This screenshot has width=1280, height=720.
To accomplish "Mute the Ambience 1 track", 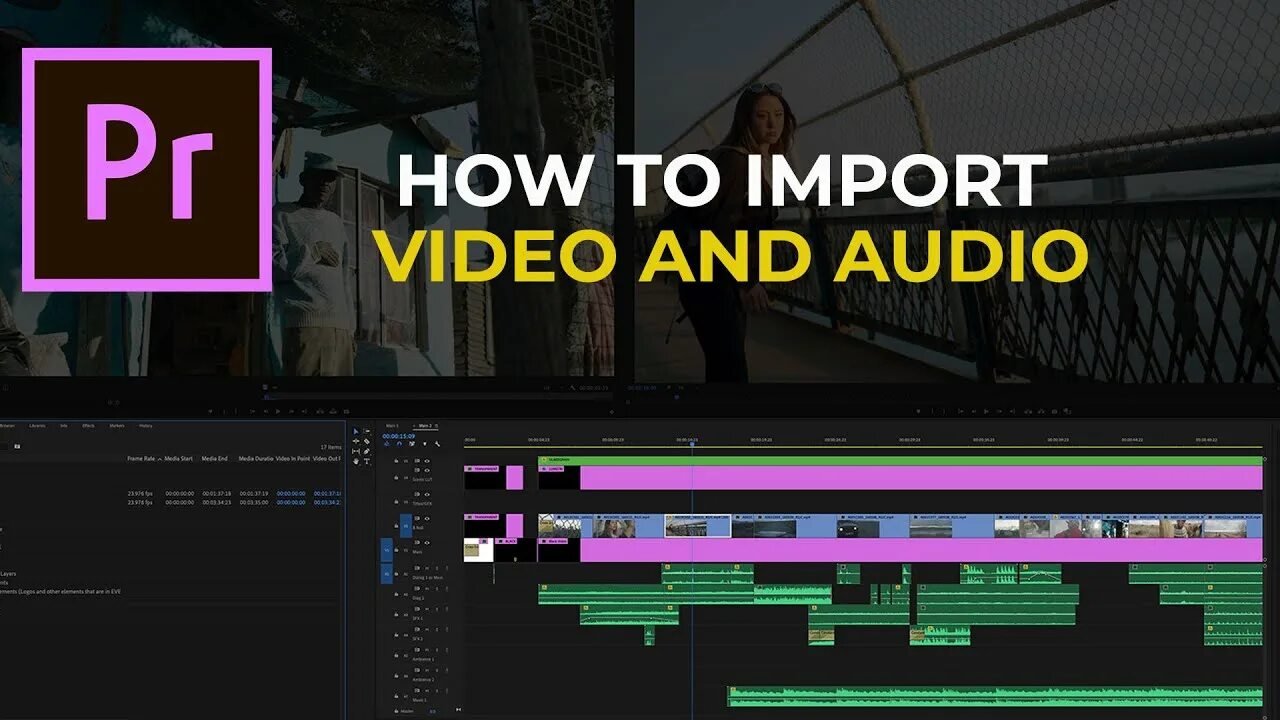I will click(427, 649).
